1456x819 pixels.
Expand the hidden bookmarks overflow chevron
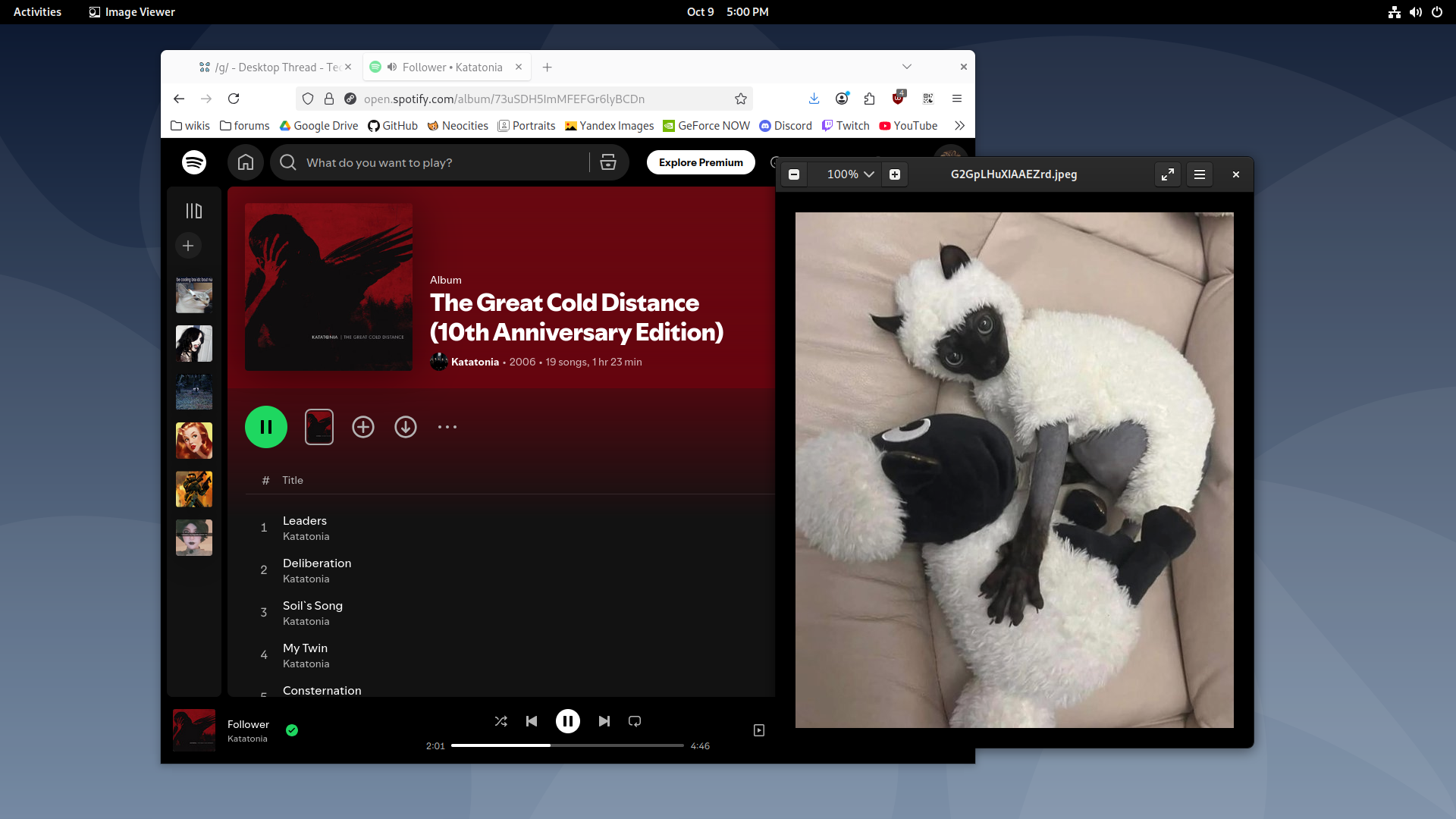(959, 126)
